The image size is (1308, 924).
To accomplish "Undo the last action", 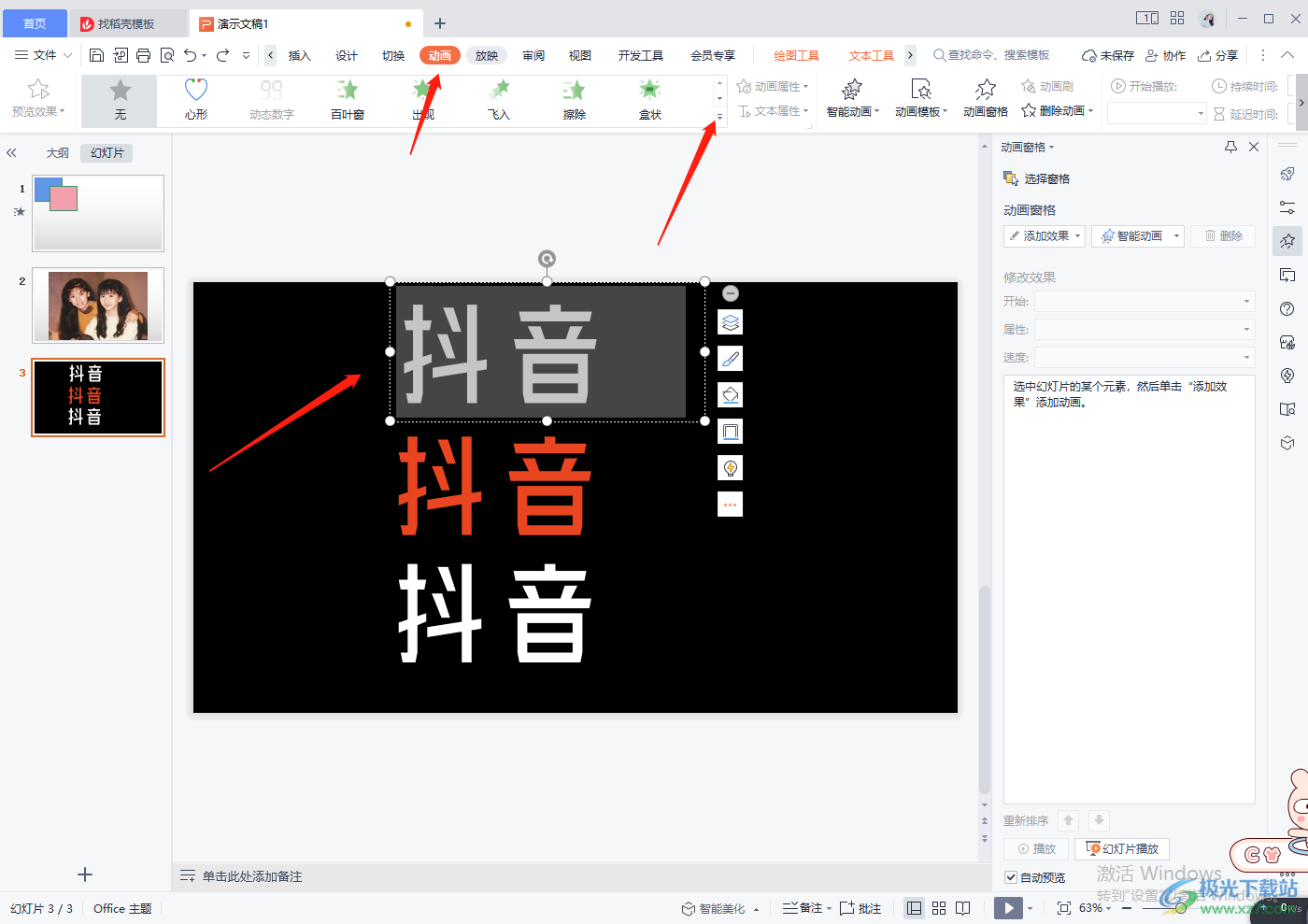I will [x=191, y=55].
